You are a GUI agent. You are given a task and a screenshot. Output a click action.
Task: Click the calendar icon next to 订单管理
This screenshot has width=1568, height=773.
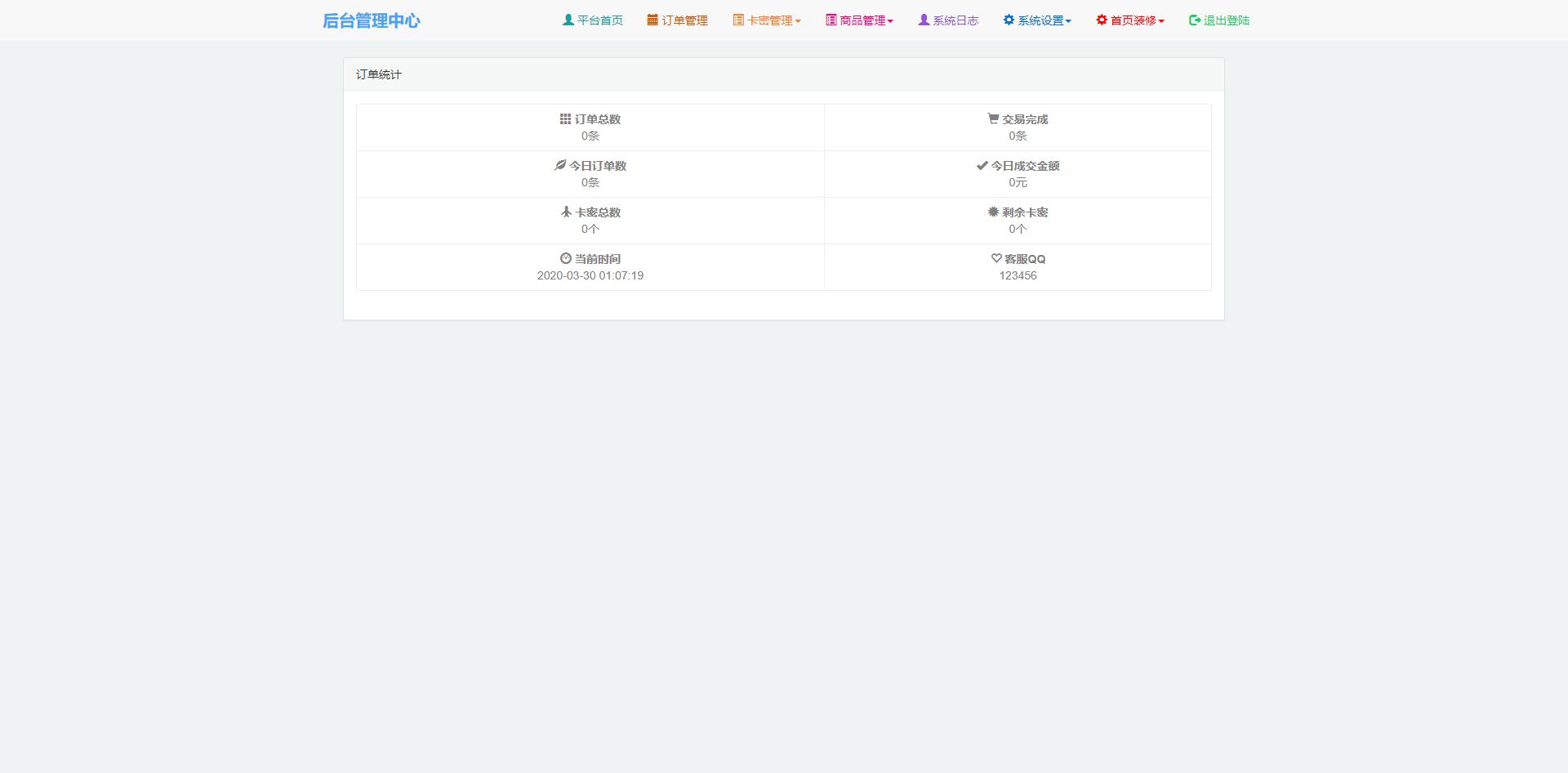click(652, 20)
